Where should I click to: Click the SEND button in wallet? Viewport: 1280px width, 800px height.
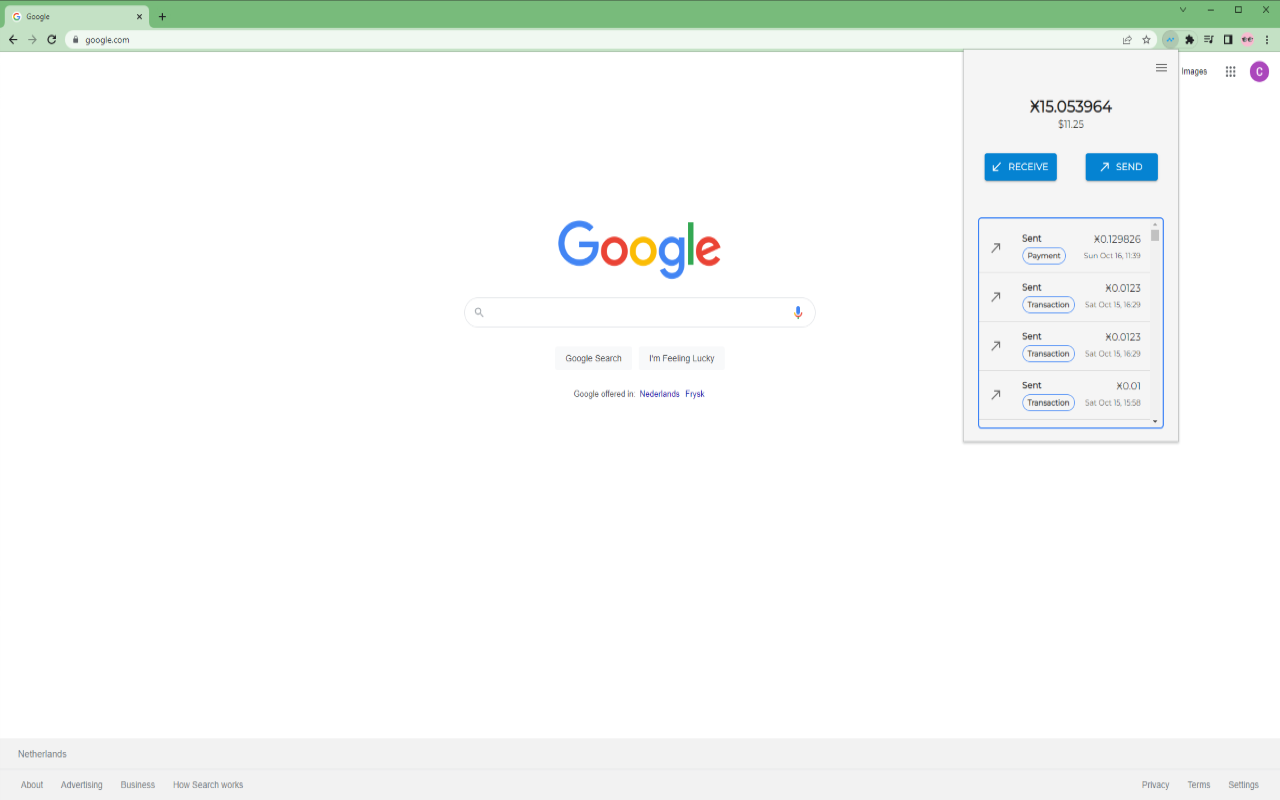pos(1121,167)
